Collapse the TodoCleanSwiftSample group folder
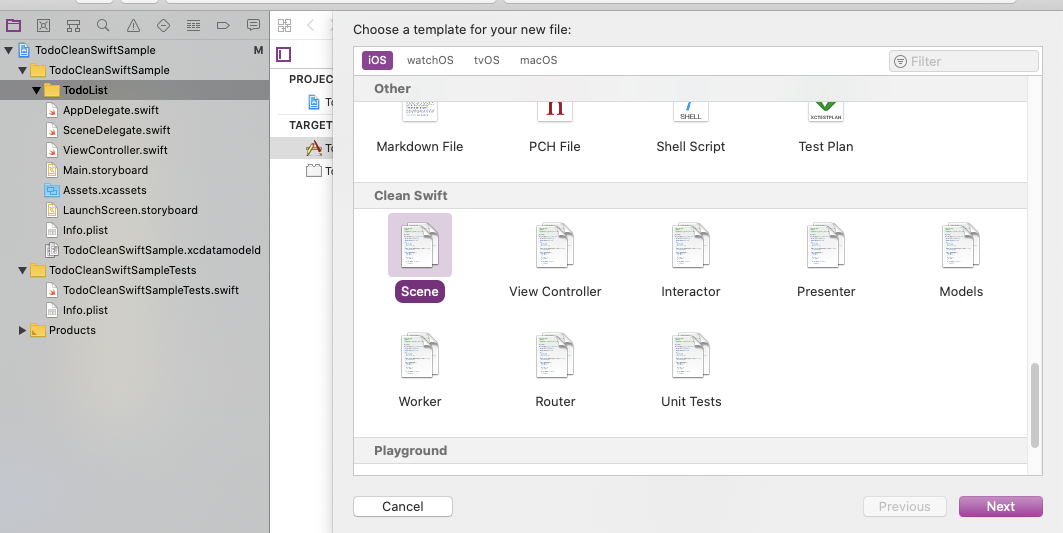 pyautogui.click(x=22, y=71)
